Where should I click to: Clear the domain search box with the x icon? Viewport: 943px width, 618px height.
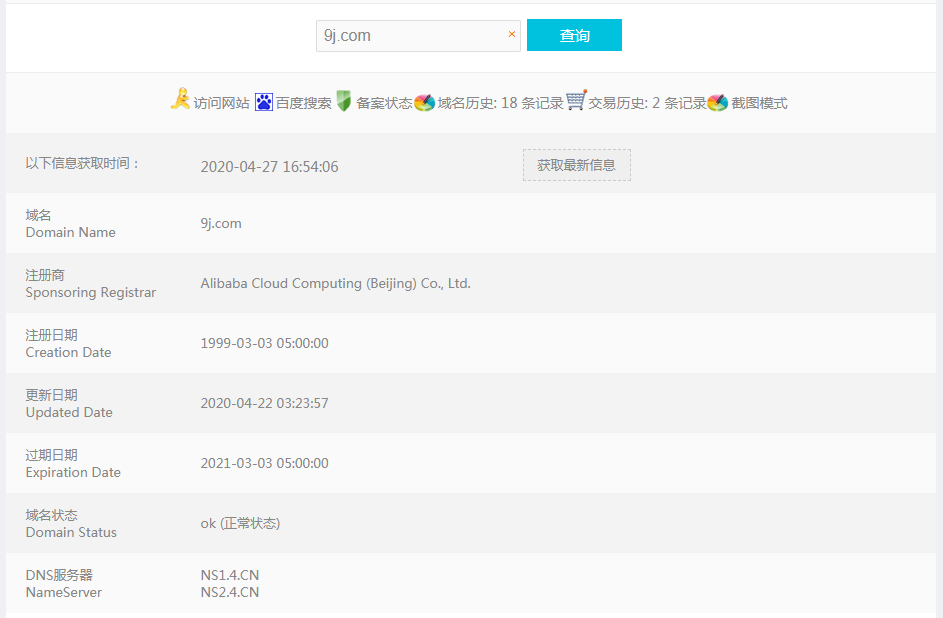point(512,35)
